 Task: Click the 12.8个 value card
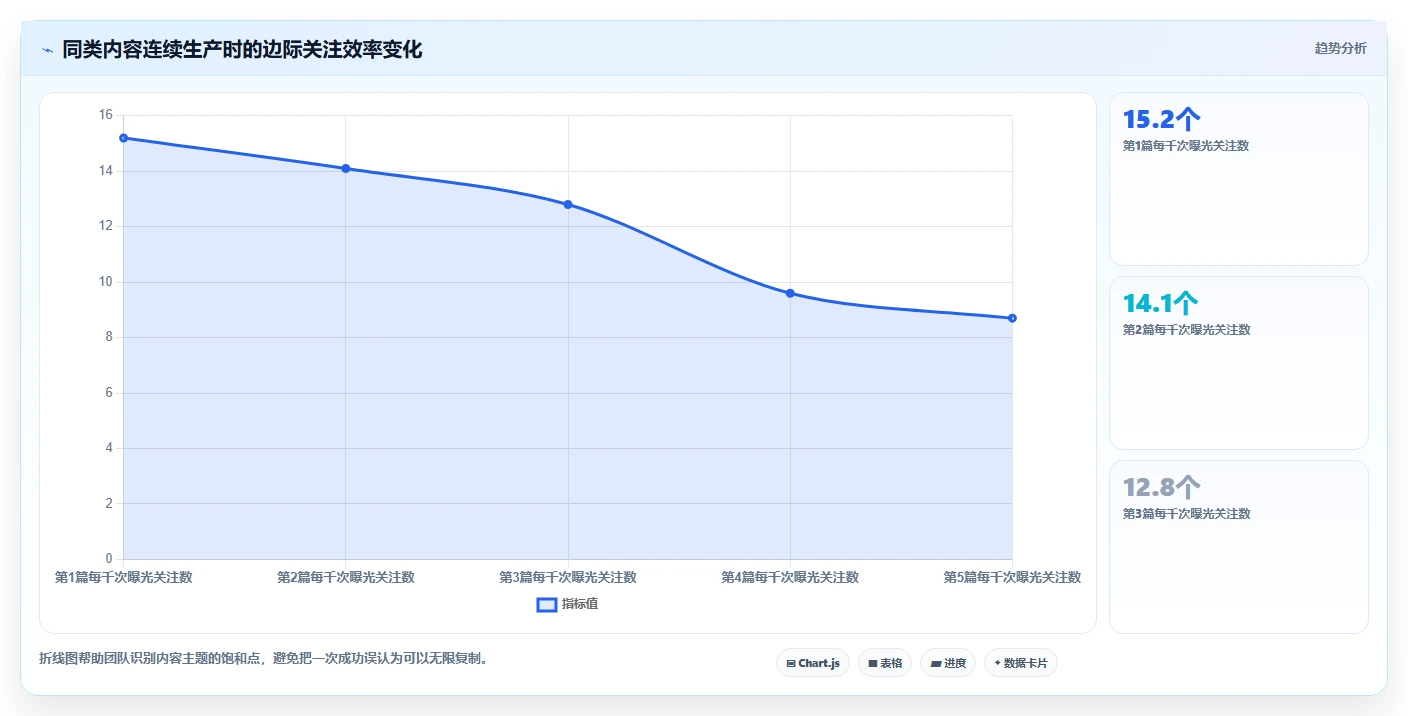click(x=1239, y=547)
